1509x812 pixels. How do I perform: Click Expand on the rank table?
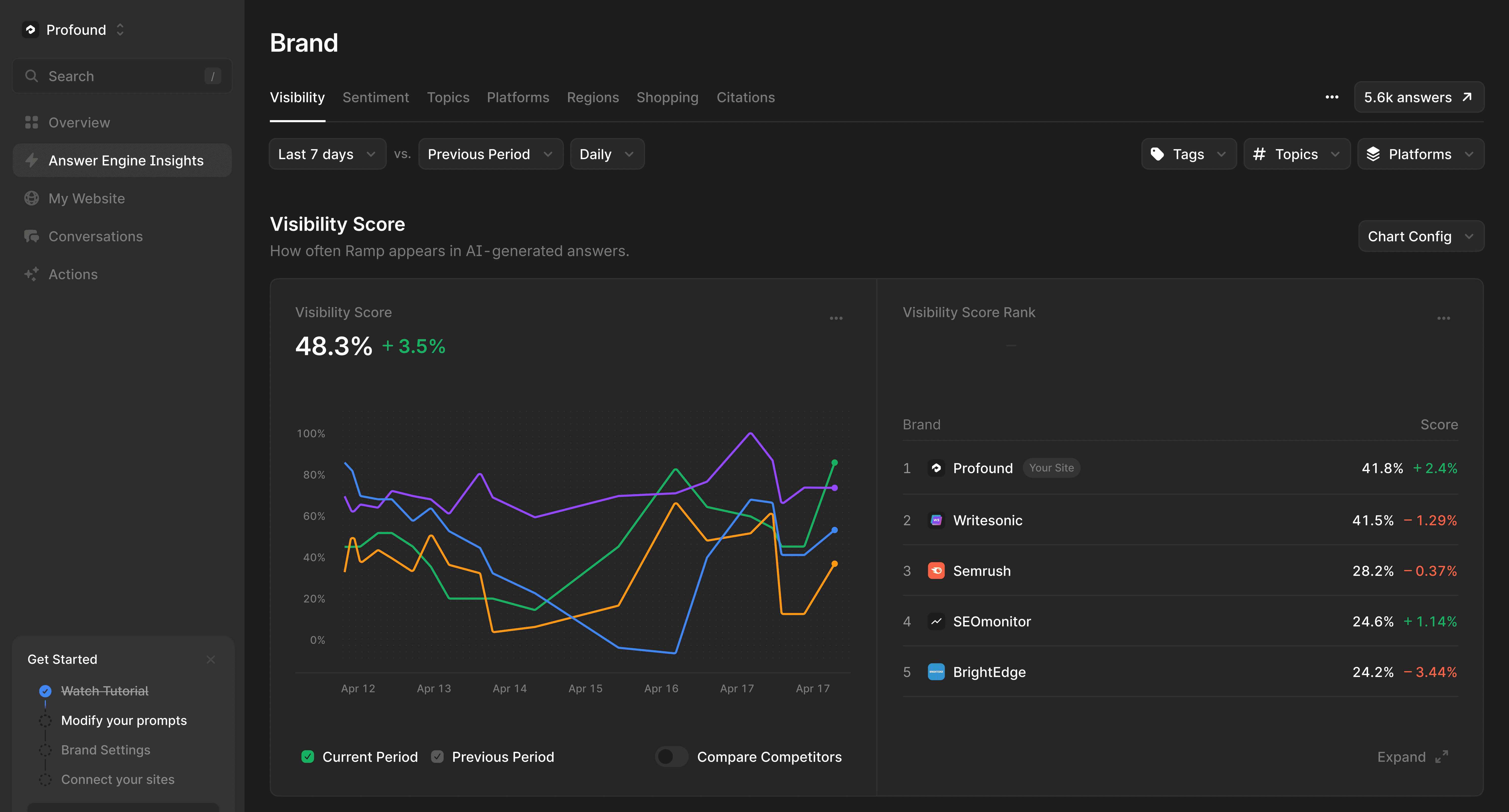pyautogui.click(x=1412, y=756)
